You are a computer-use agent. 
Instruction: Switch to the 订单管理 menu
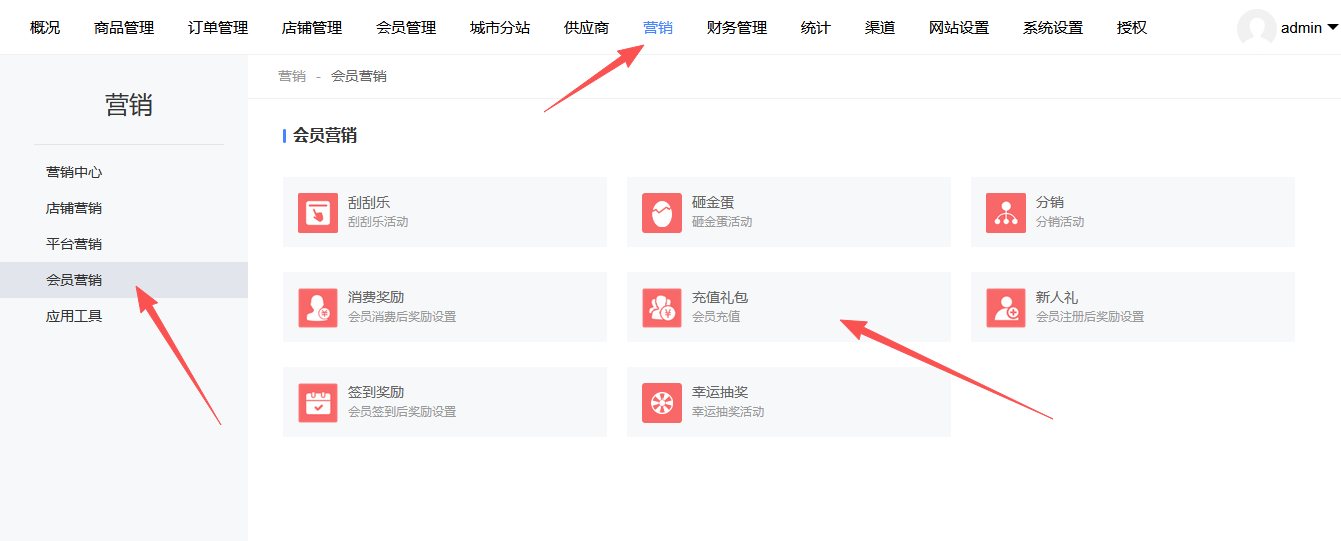pyautogui.click(x=218, y=28)
